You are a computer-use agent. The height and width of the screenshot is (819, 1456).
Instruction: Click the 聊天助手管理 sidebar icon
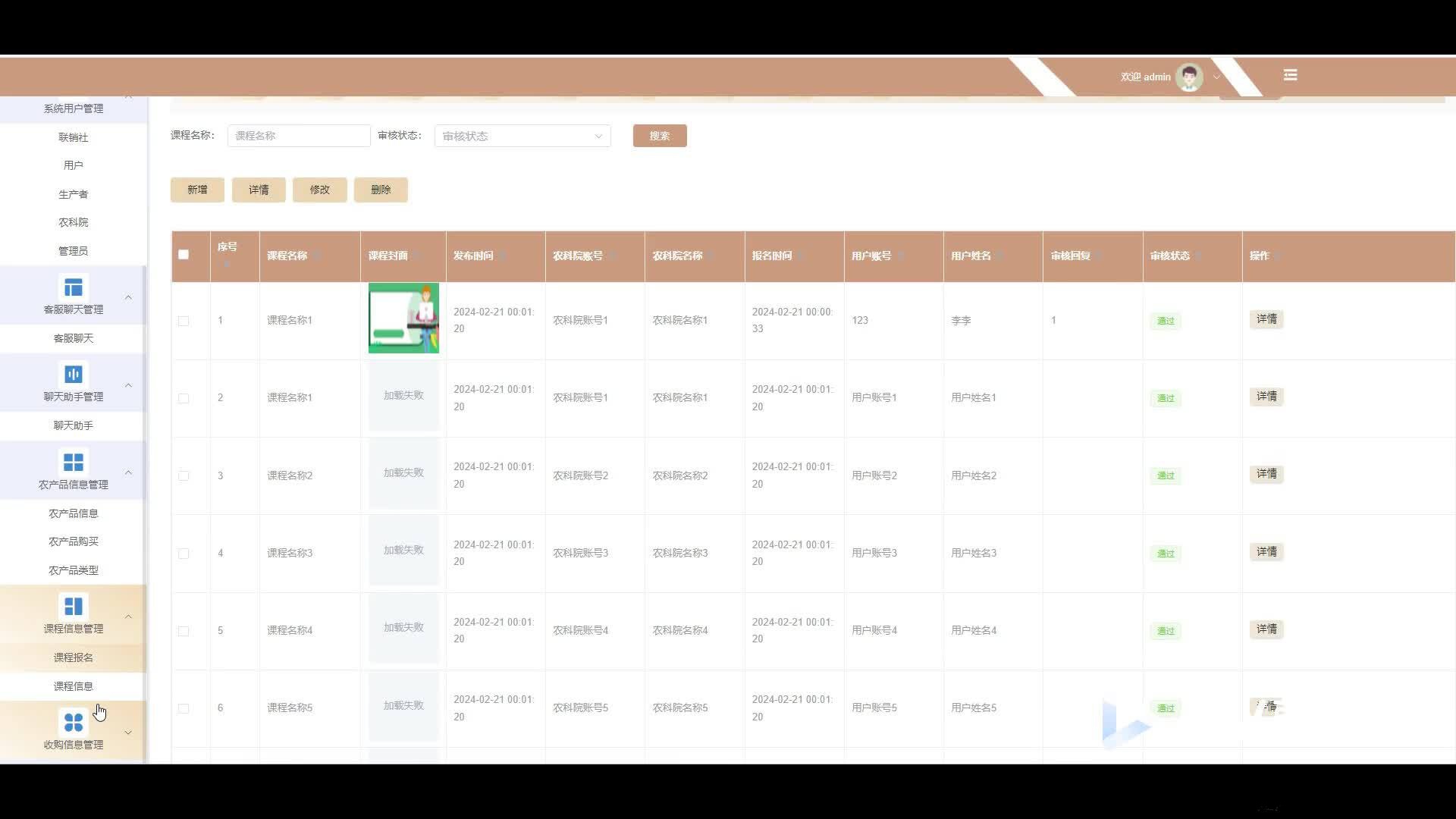pos(74,375)
